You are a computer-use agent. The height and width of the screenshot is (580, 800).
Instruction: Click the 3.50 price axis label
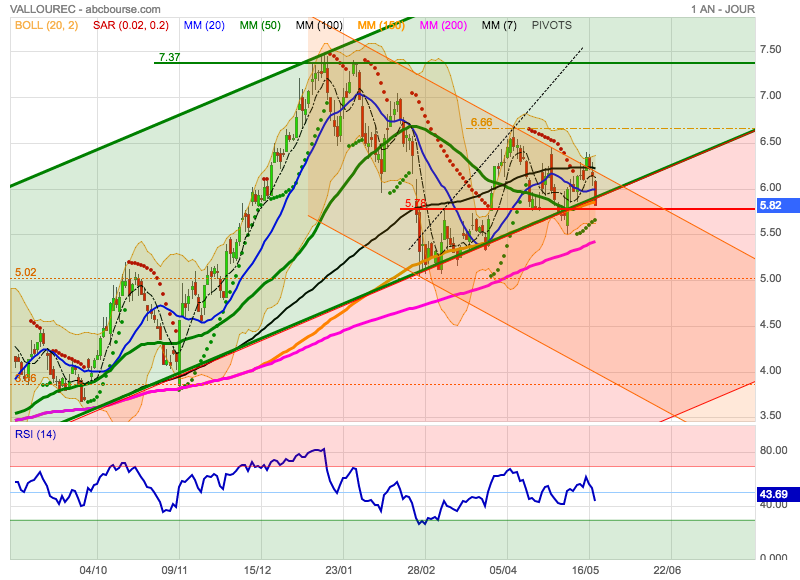(x=770, y=415)
